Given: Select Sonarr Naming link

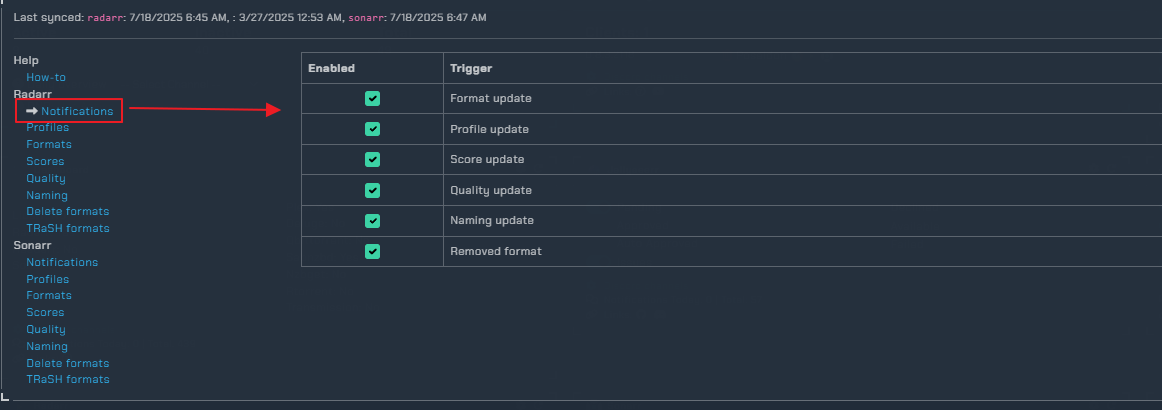Looking at the screenshot, I should [x=47, y=346].
